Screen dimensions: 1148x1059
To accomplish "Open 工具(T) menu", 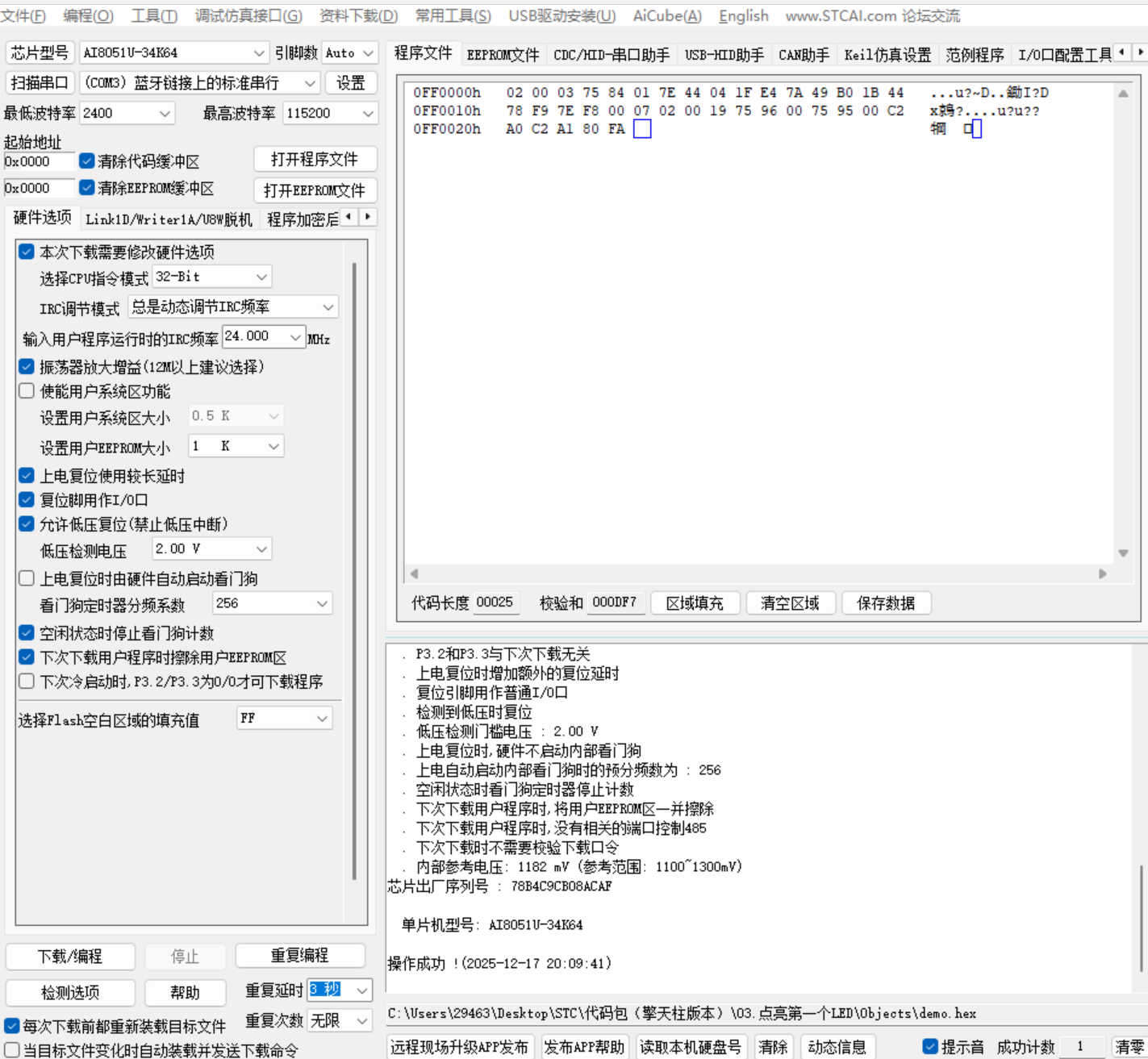I will (154, 15).
